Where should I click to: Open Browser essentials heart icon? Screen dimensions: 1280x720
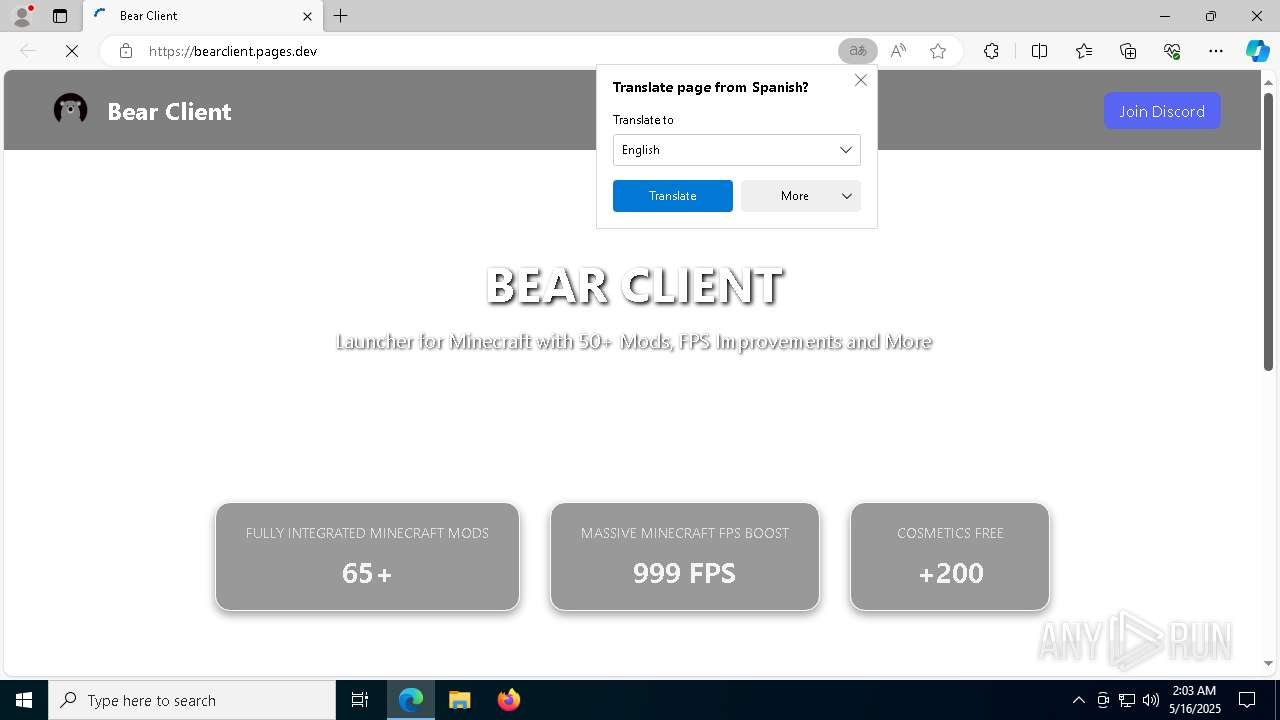tap(1172, 51)
